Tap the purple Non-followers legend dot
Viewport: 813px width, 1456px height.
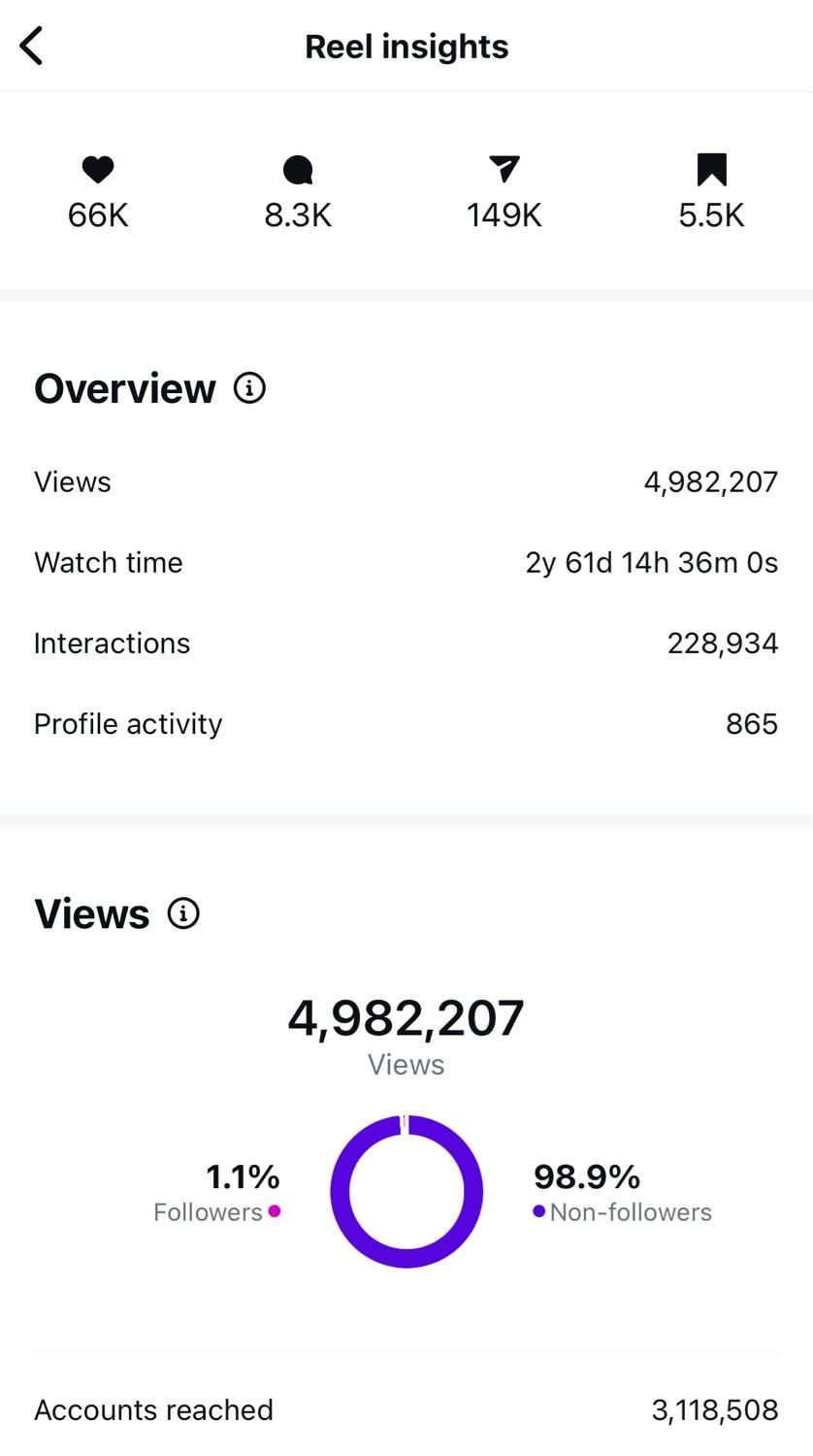click(538, 1210)
